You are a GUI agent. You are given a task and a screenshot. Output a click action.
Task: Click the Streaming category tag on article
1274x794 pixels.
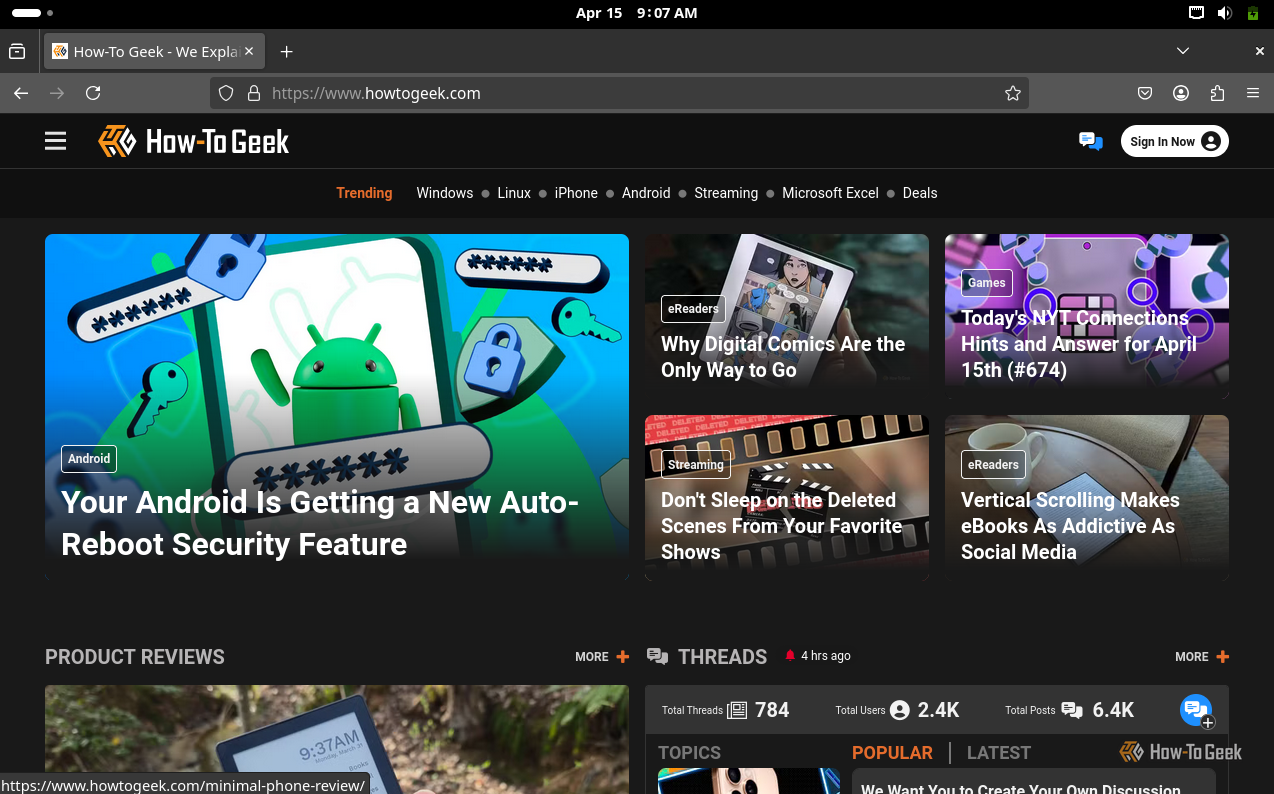[696, 465]
